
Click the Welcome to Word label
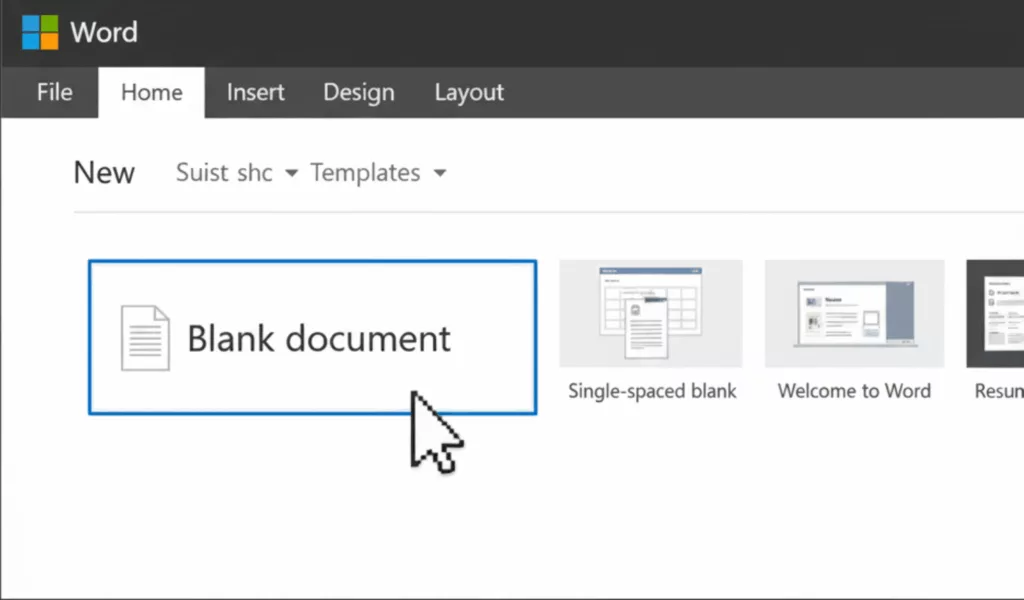pos(854,390)
